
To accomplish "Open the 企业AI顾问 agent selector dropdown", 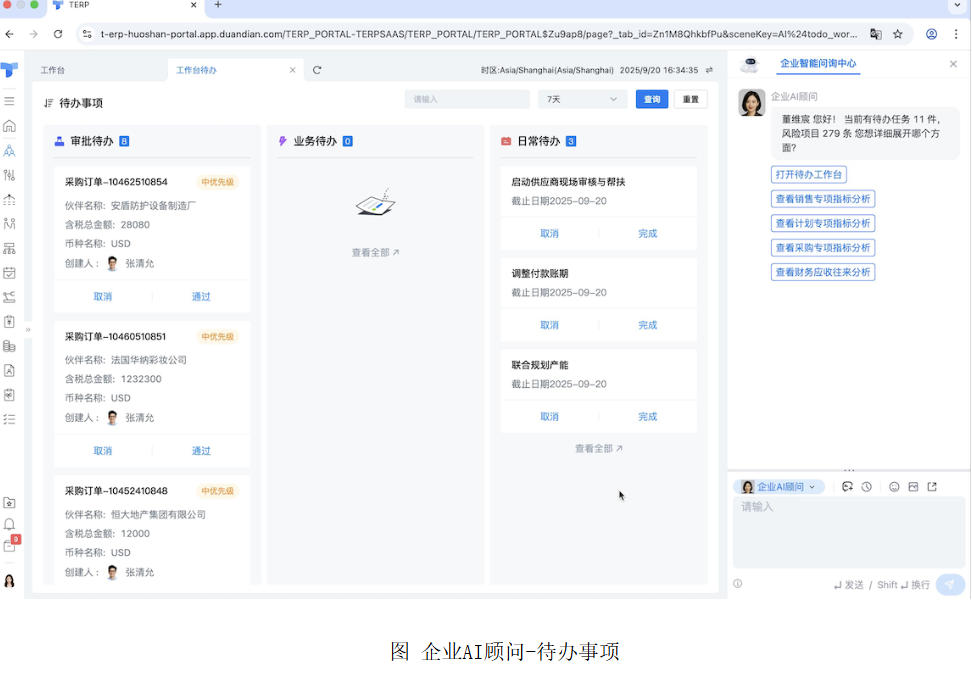I will point(779,487).
